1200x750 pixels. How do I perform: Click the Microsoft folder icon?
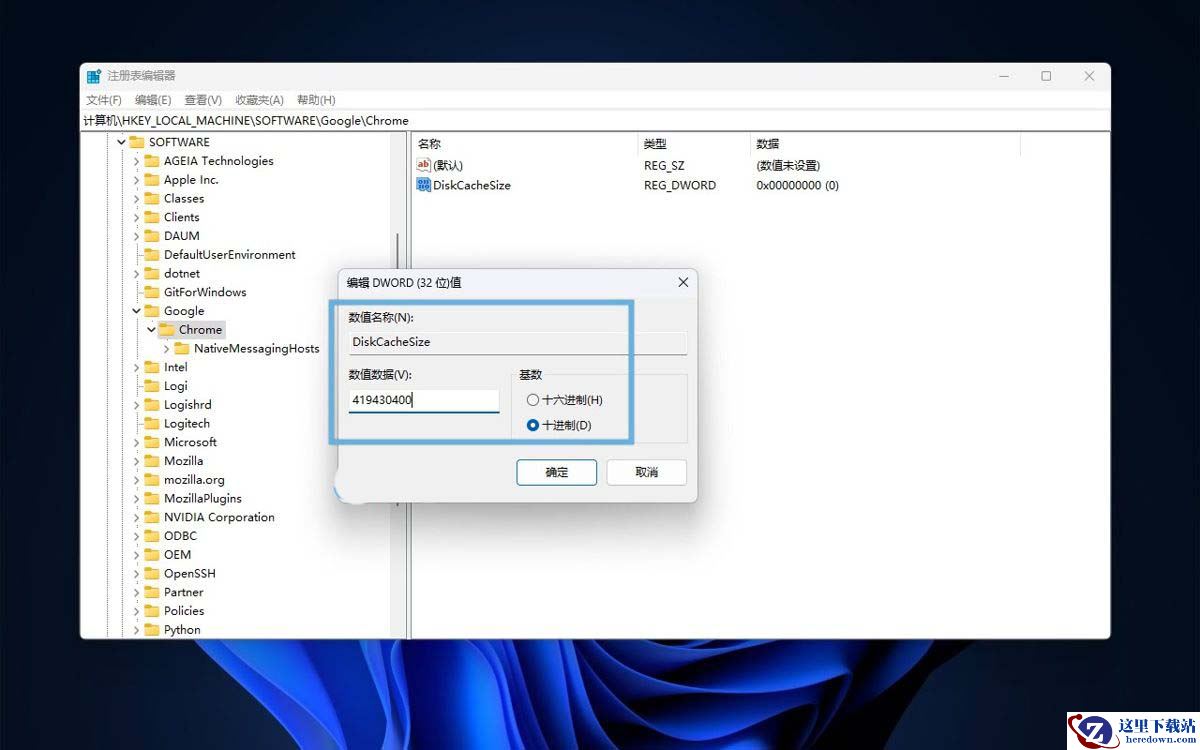coord(152,442)
